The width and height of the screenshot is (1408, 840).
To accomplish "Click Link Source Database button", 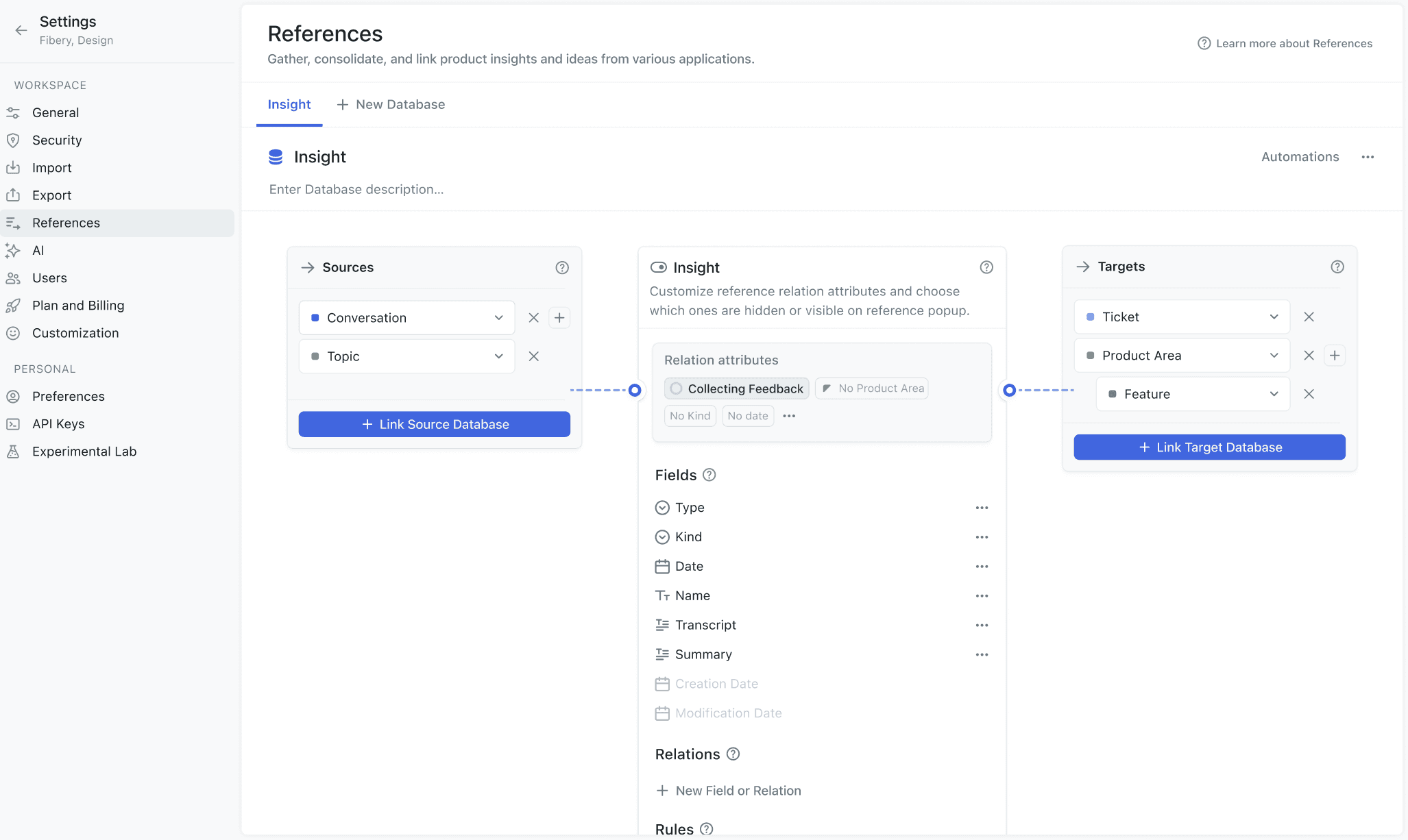I will 434,424.
